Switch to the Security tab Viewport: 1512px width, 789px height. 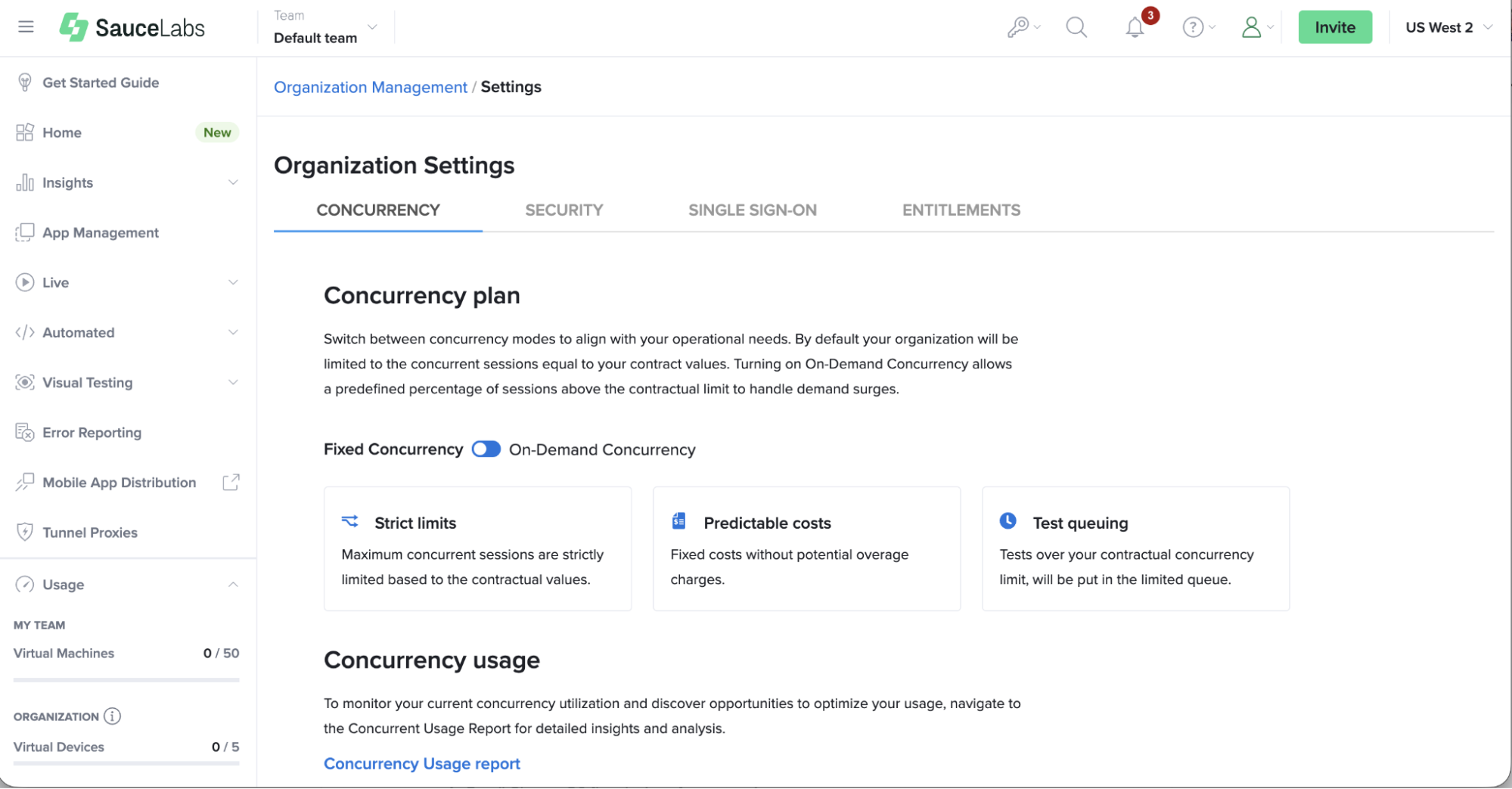pos(564,210)
